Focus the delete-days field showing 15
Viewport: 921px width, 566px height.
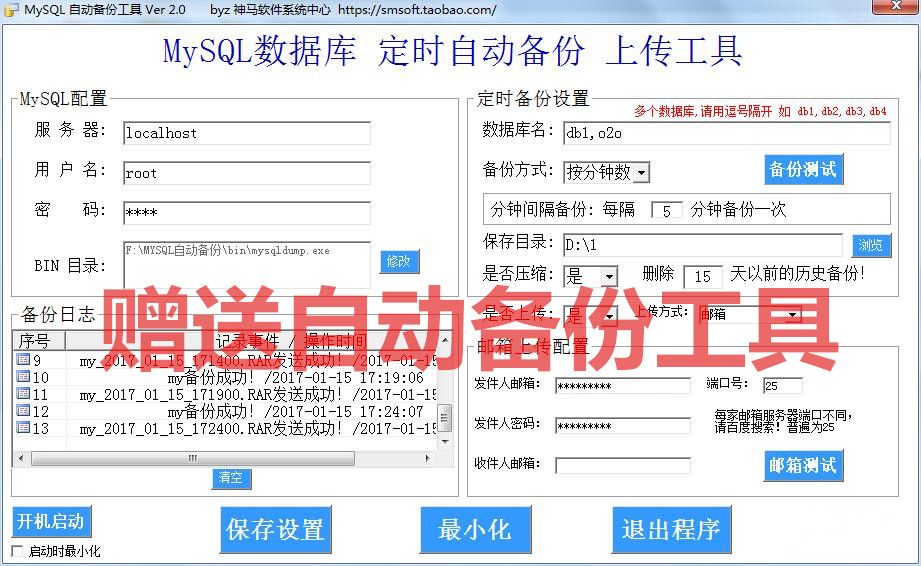click(703, 277)
